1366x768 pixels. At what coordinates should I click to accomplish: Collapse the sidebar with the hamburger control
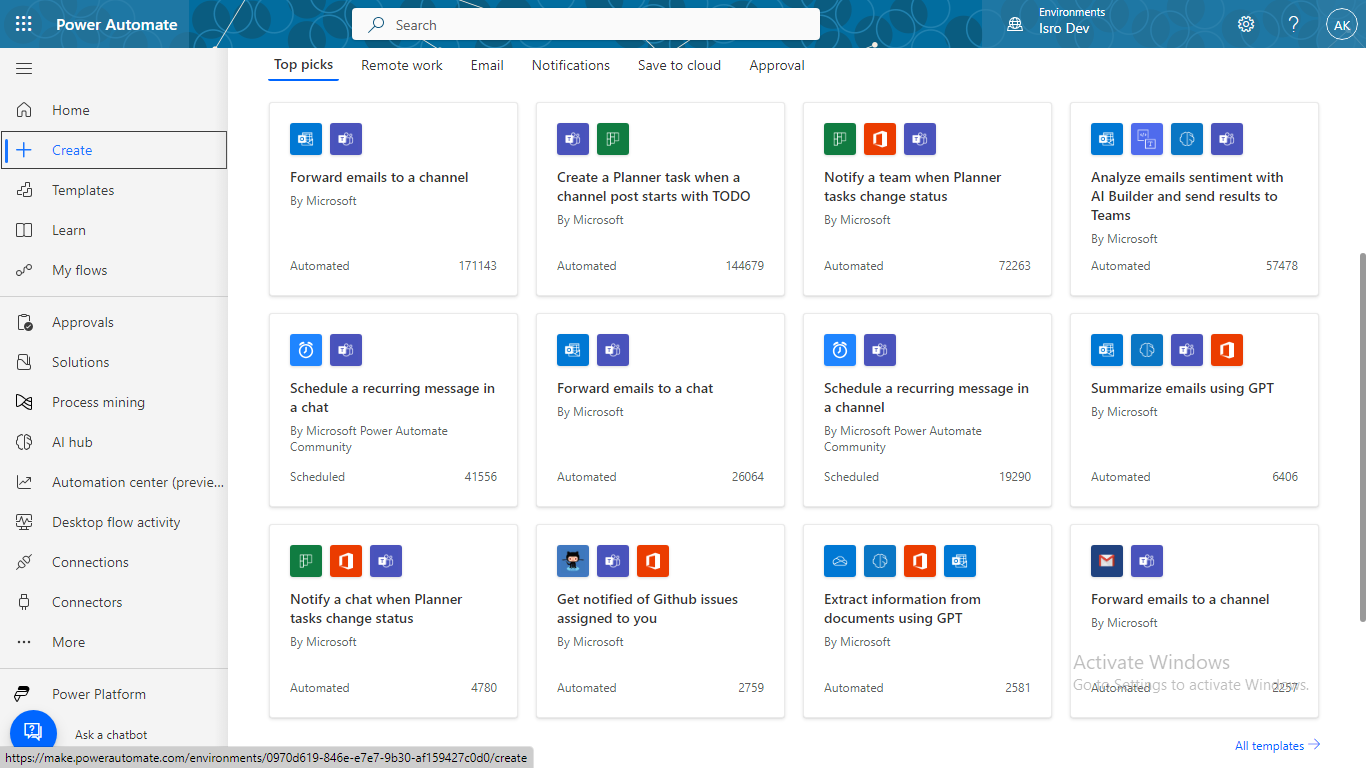(x=24, y=68)
